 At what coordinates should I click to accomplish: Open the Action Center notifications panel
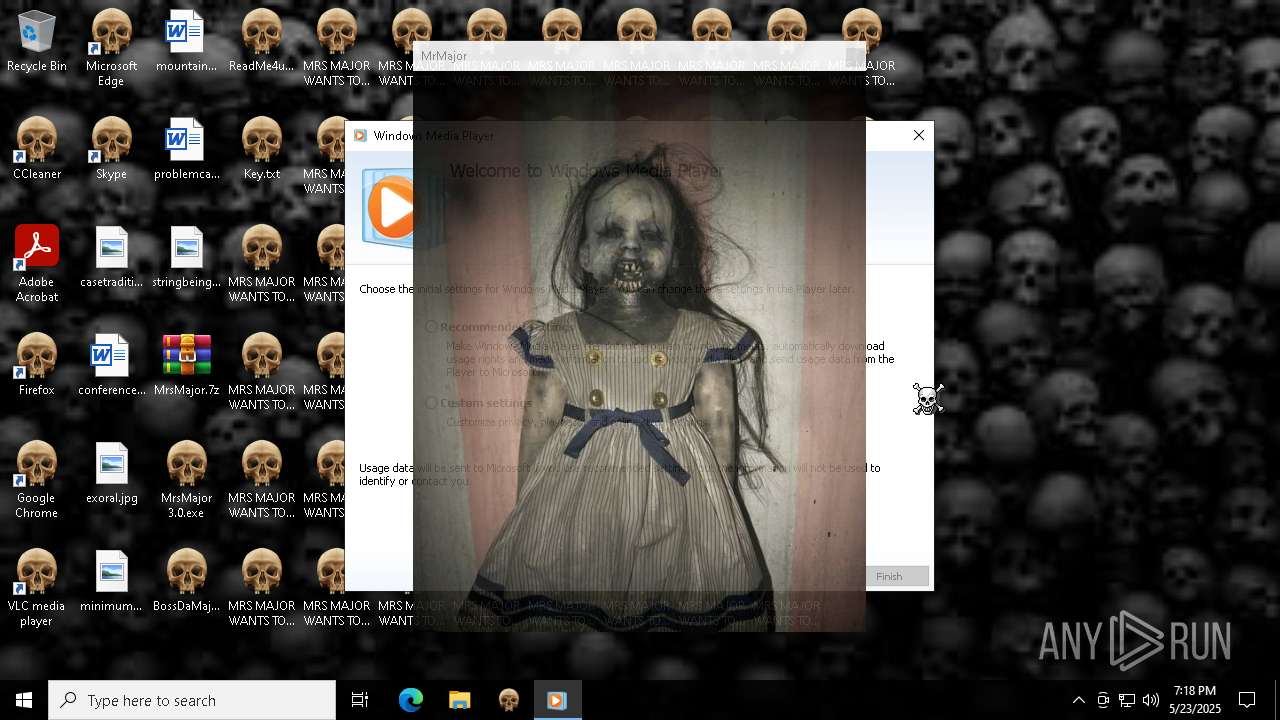pos(1247,700)
